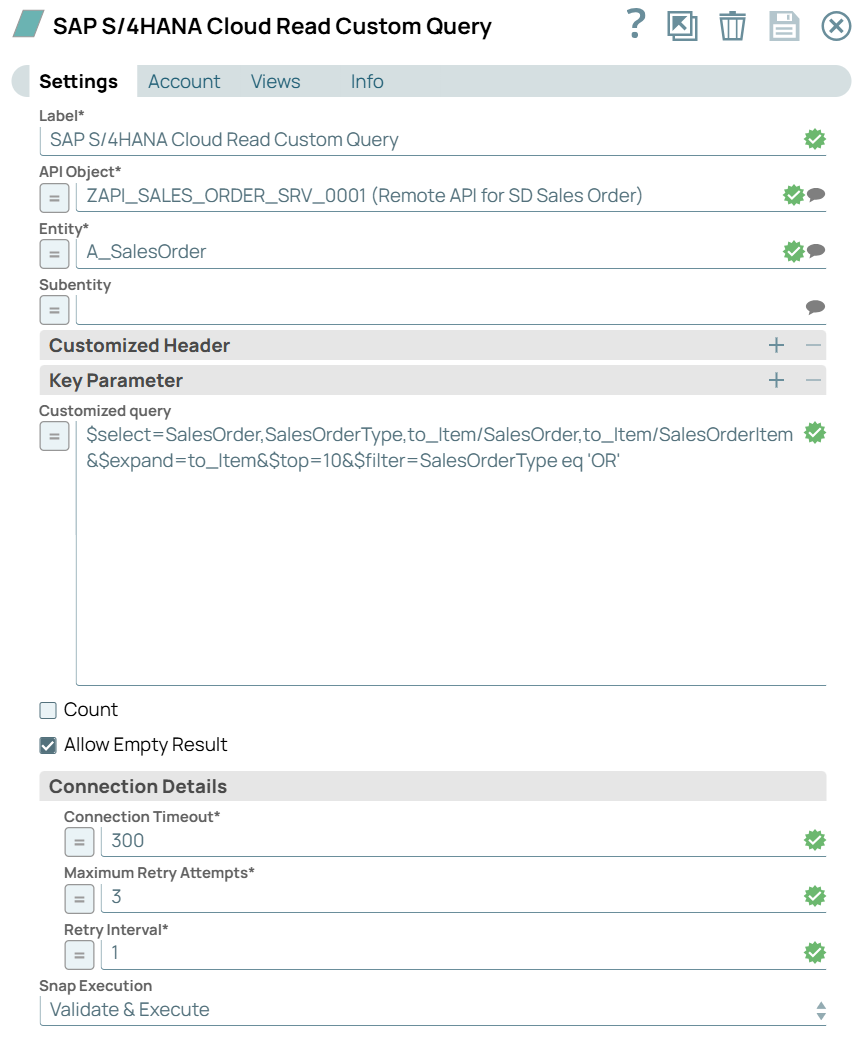Close the snap settings dialog
The image size is (857, 1037).
click(836, 26)
